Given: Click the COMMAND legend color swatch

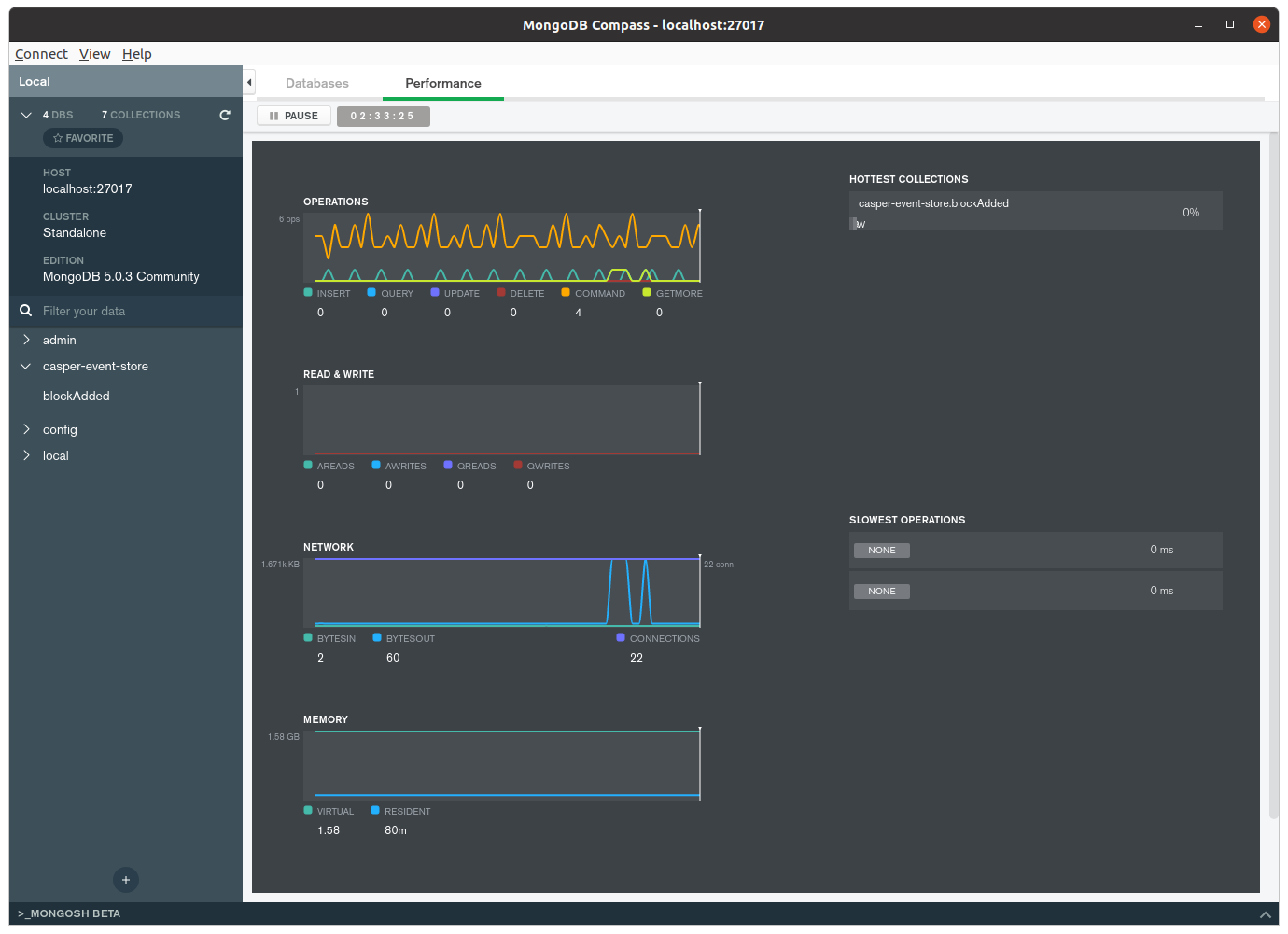Looking at the screenshot, I should [x=566, y=292].
